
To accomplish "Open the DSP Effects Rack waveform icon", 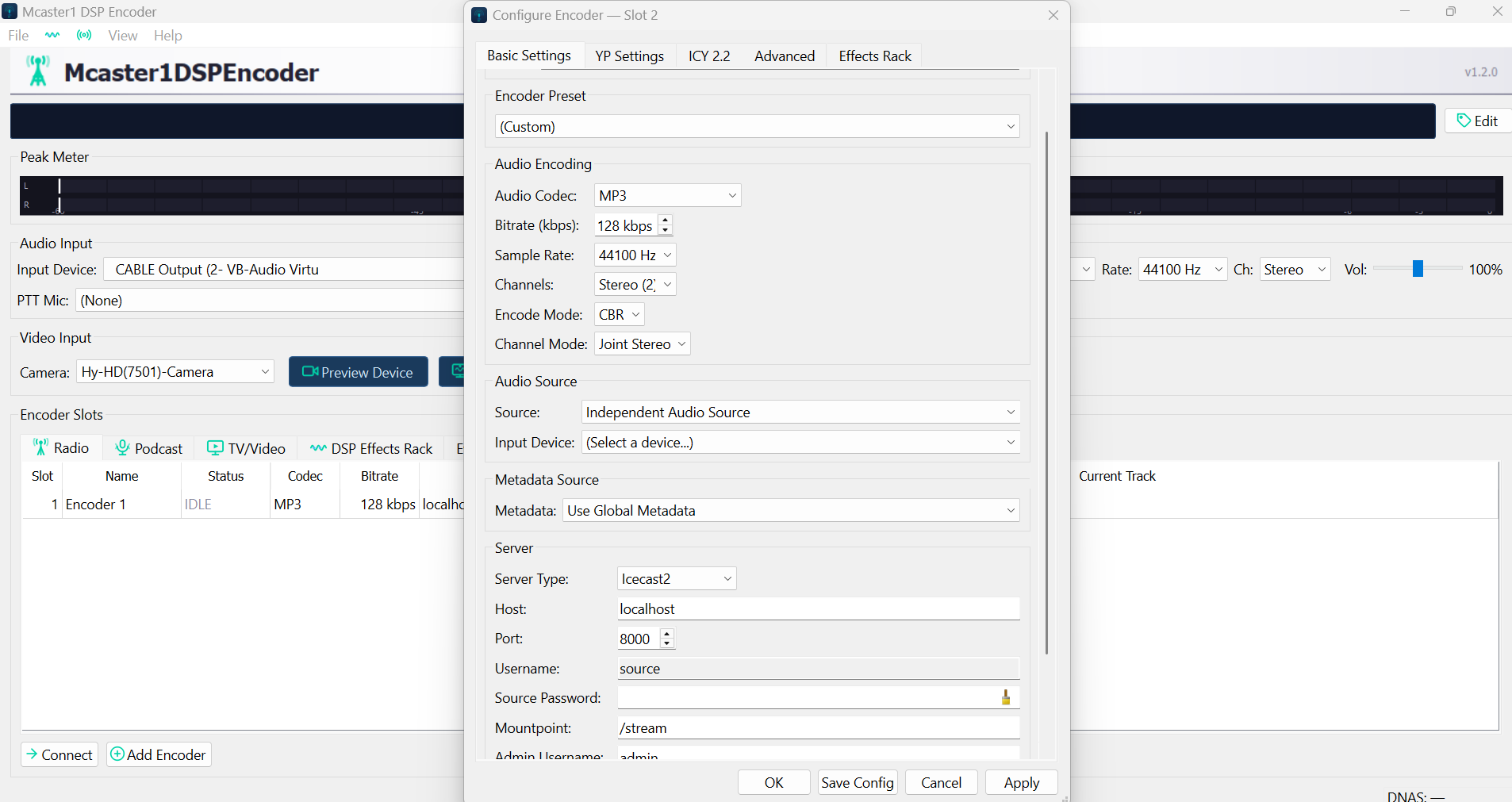I will pyautogui.click(x=317, y=447).
